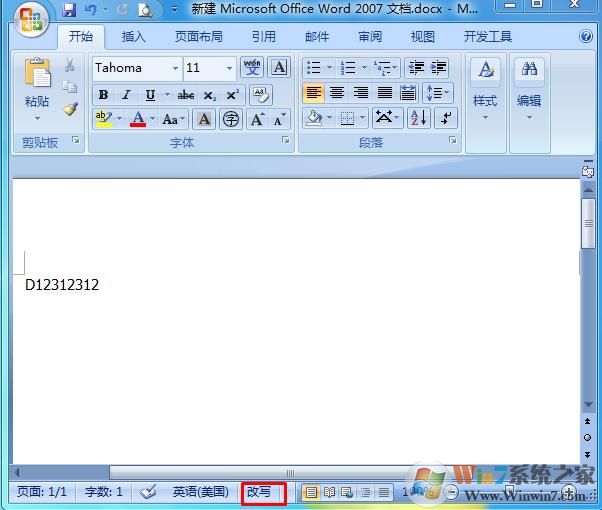Toggle strikethrough abc formatting
The image size is (602, 510).
point(185,94)
